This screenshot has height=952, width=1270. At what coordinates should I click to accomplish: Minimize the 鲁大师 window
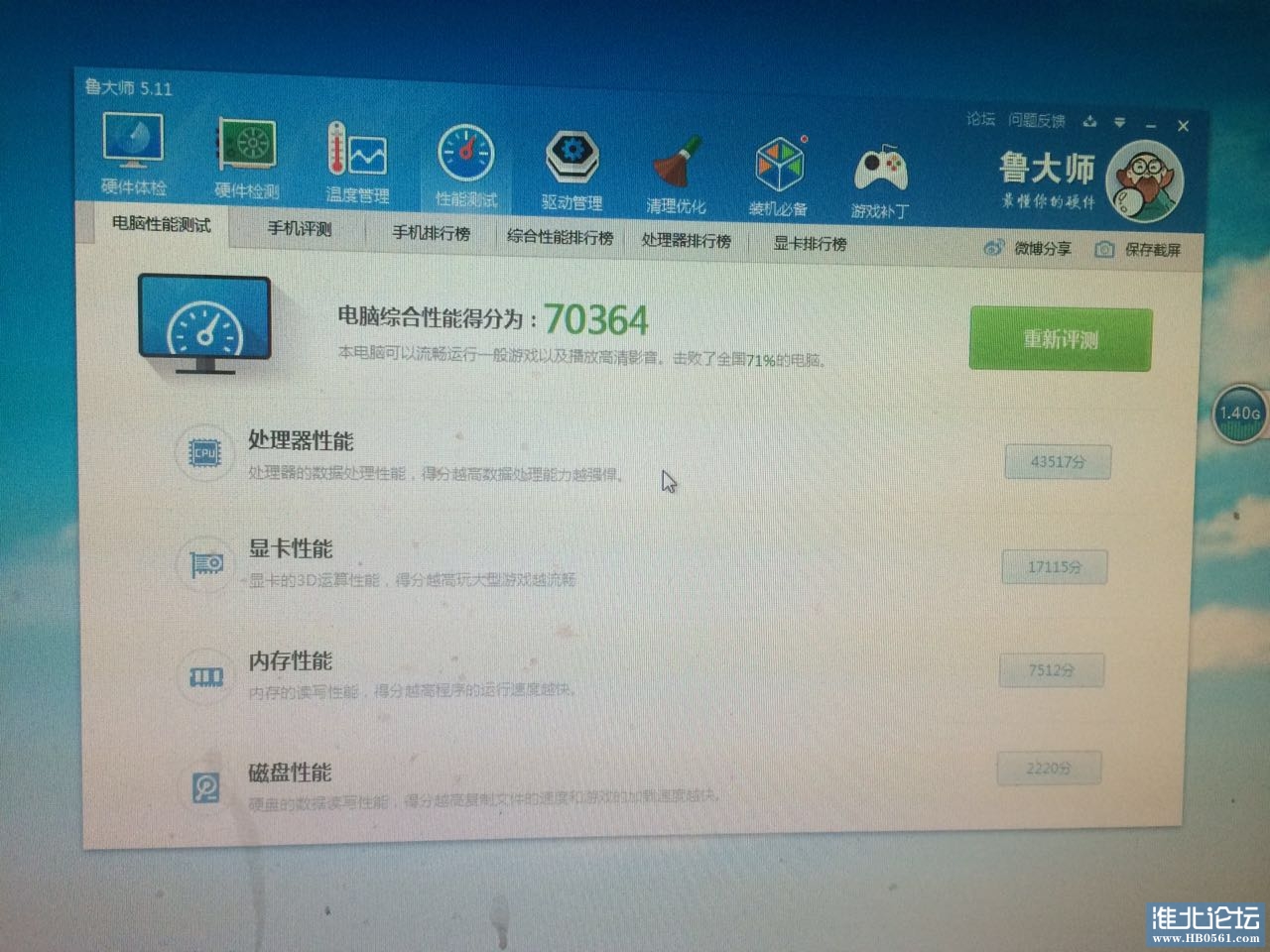1151,125
